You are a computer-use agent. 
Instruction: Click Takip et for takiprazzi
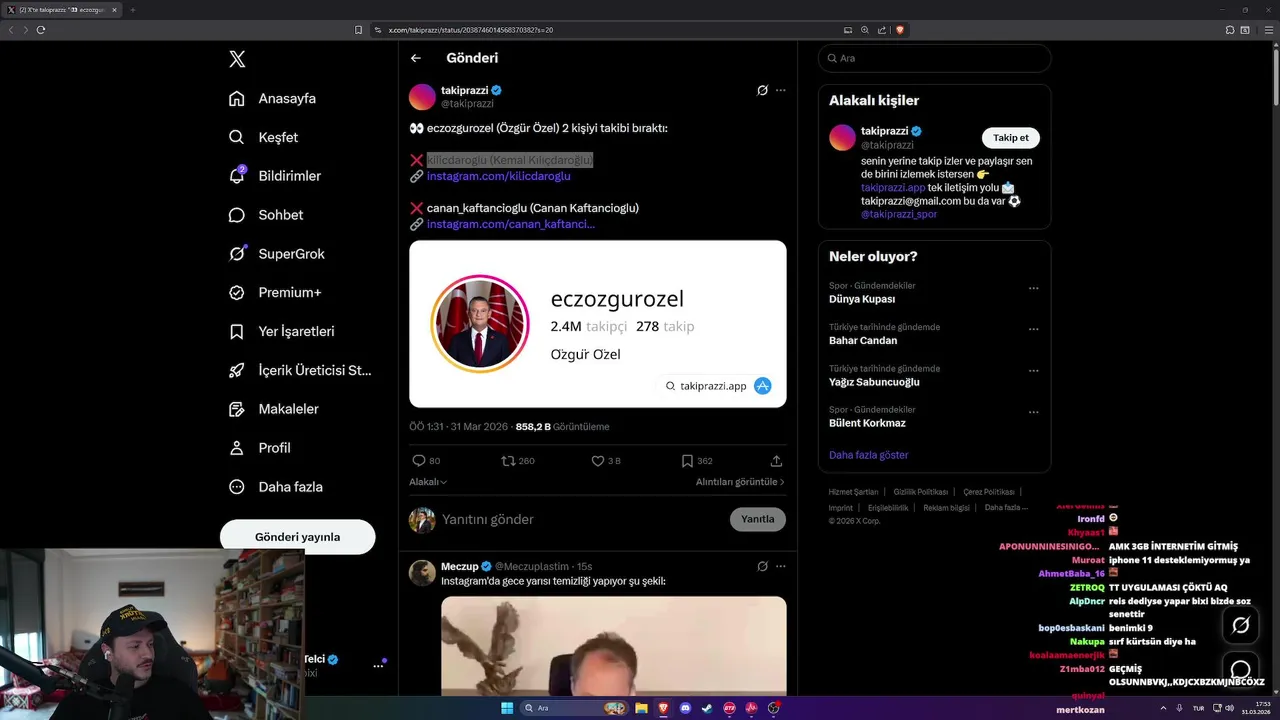[x=1011, y=138]
